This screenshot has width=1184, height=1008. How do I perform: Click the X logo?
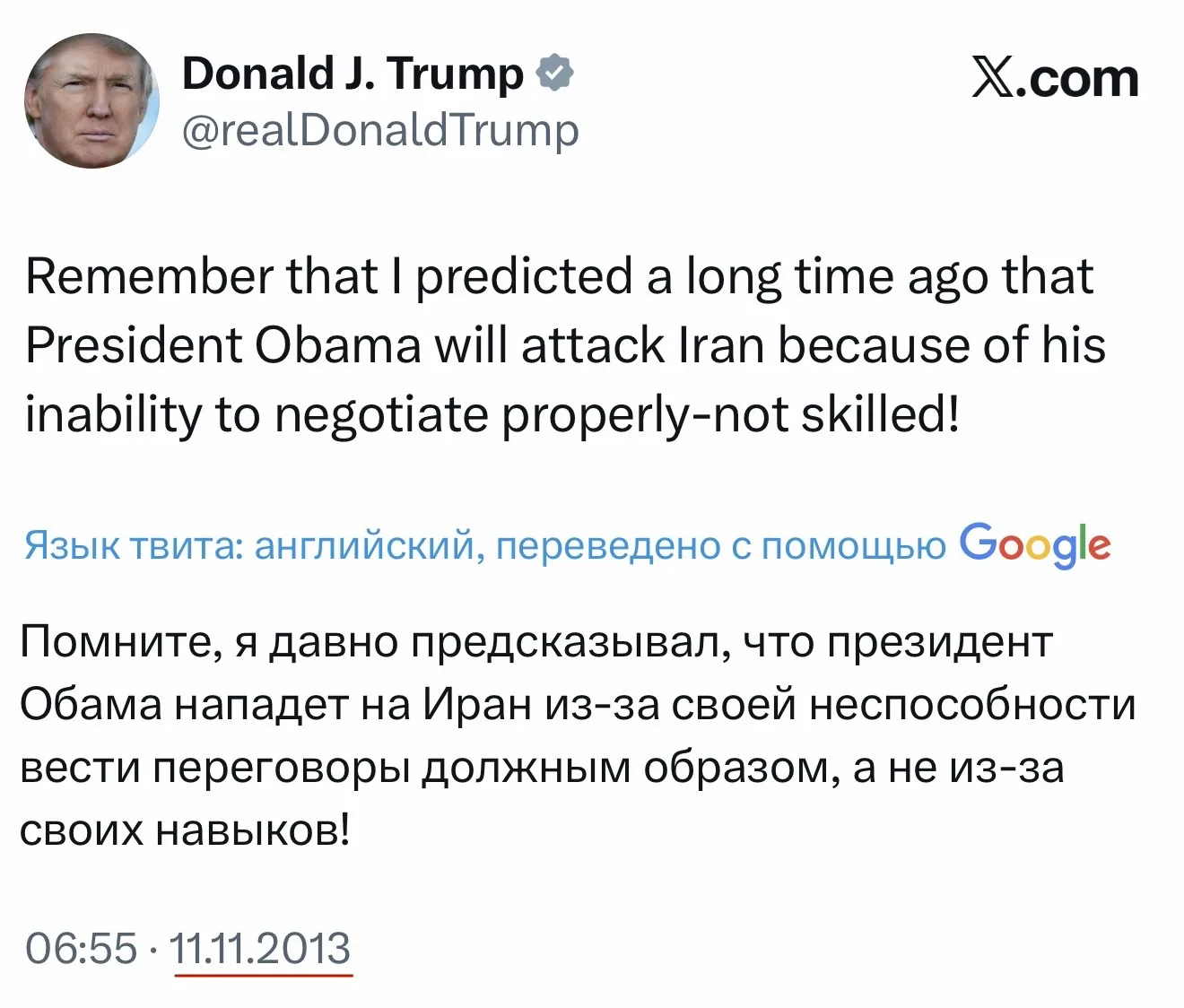[x=999, y=79]
